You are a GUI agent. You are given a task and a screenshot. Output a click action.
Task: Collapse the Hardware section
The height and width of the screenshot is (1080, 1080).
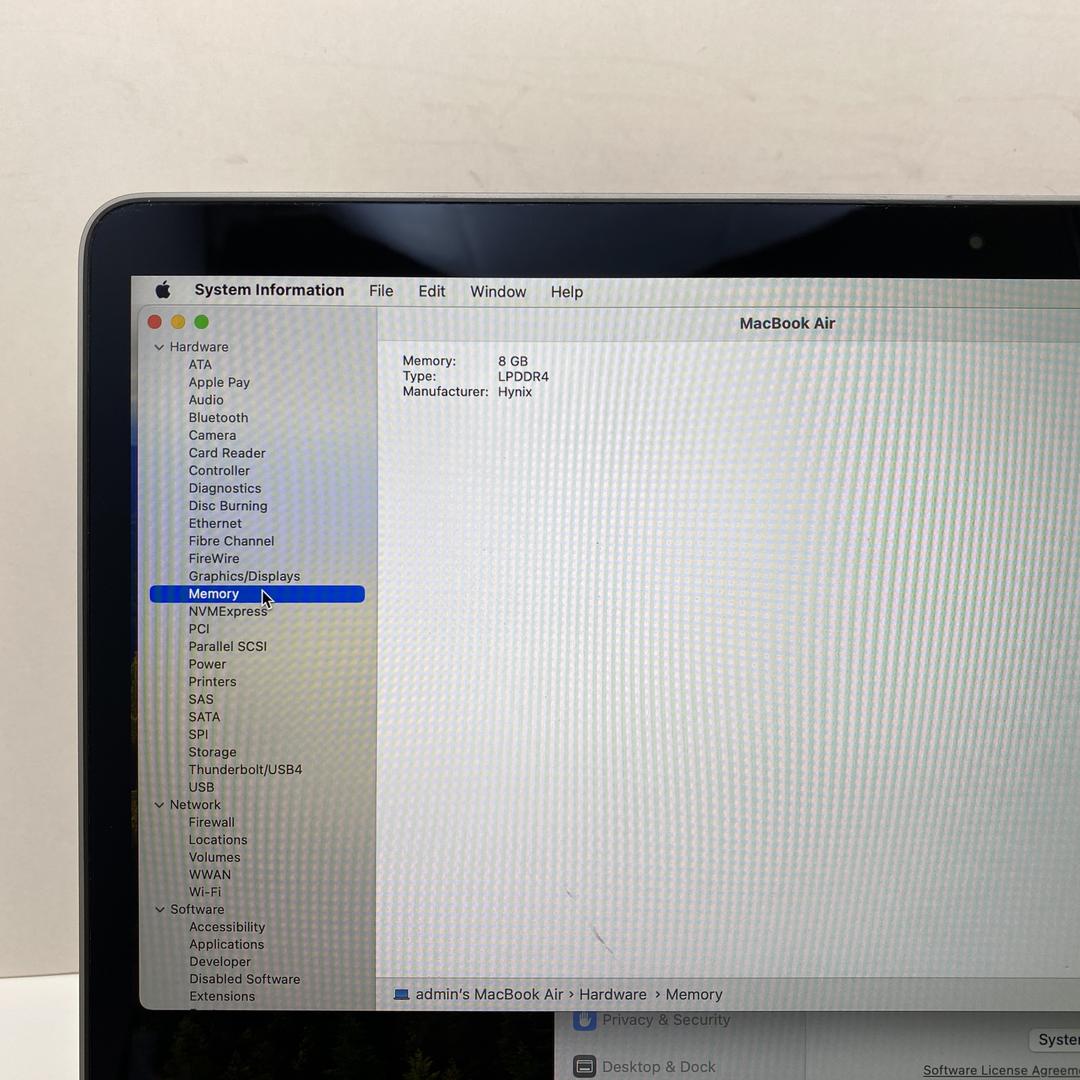tap(159, 347)
